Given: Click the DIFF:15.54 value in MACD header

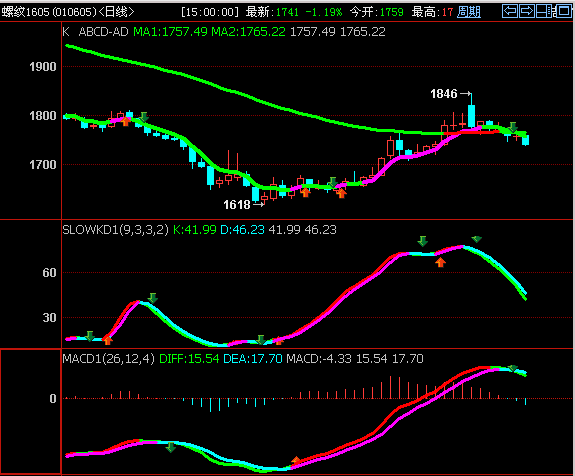Looking at the screenshot, I should (x=189, y=358).
